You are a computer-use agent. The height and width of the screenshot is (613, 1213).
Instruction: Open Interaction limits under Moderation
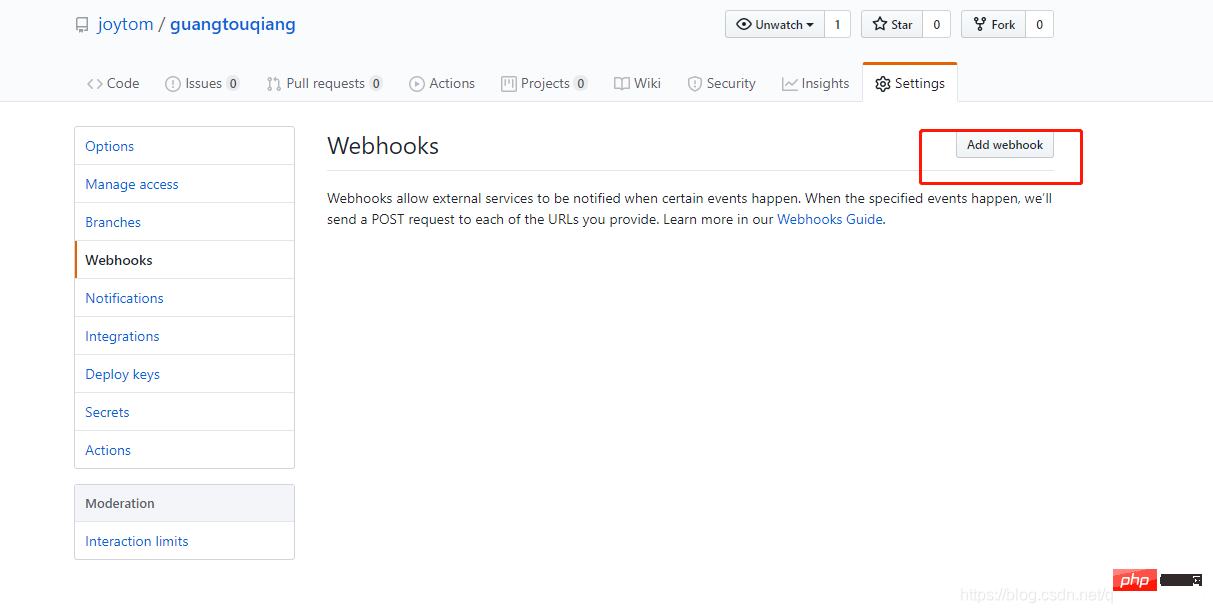(x=185, y=541)
